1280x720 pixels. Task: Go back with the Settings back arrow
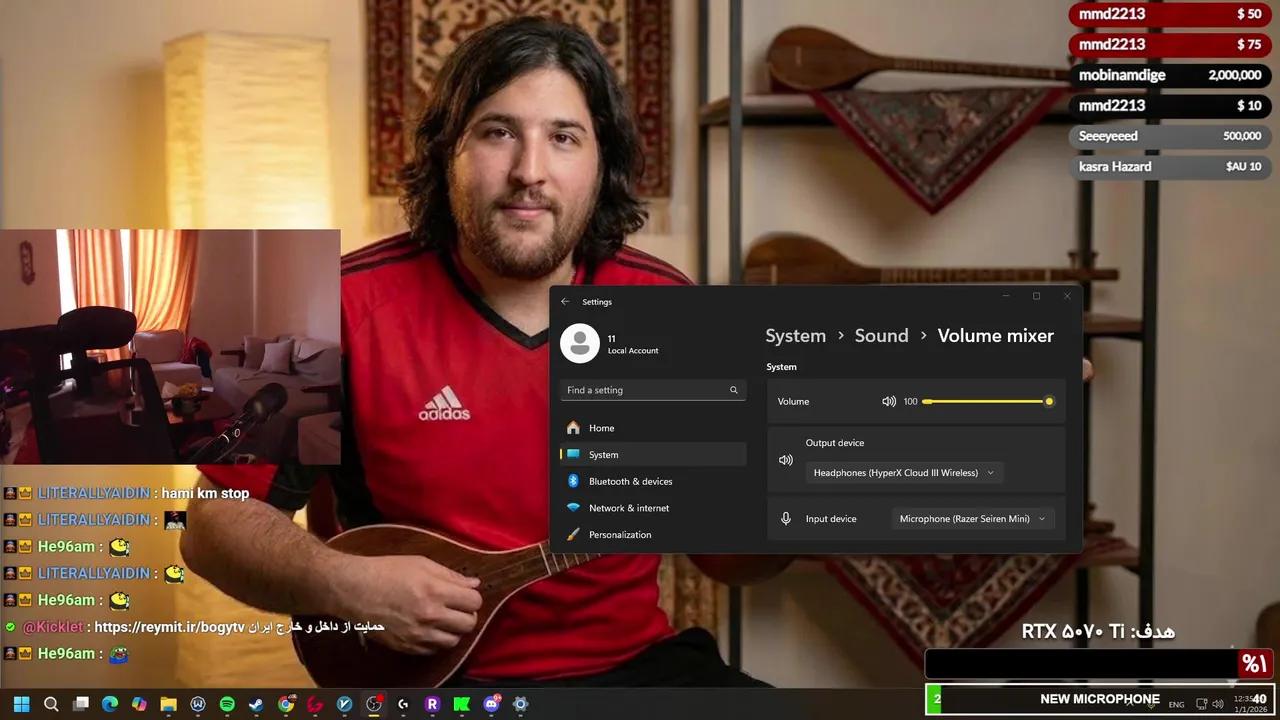click(565, 301)
